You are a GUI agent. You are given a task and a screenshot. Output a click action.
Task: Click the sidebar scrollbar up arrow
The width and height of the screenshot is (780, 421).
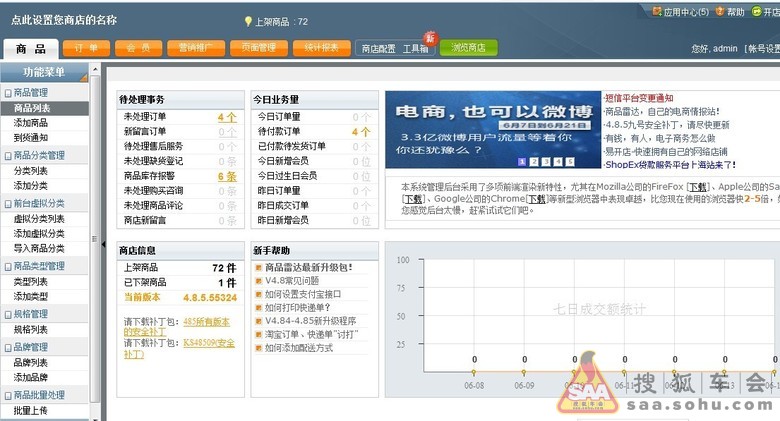point(96,69)
